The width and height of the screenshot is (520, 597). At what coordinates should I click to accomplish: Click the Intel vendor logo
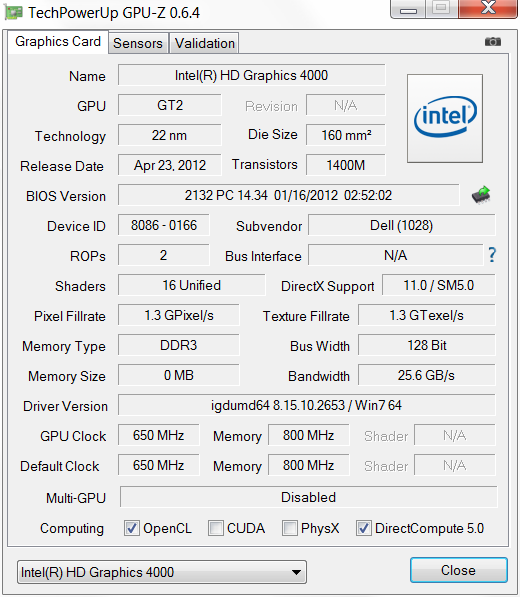click(x=445, y=118)
